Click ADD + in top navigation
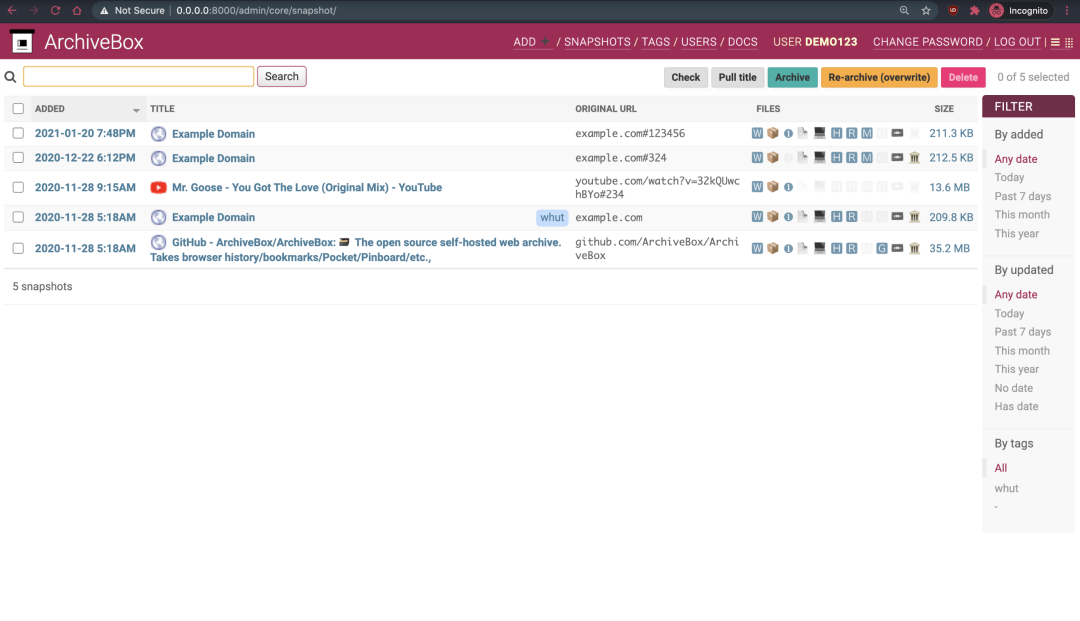Screen dimensions: 1080x621 tap(532, 42)
